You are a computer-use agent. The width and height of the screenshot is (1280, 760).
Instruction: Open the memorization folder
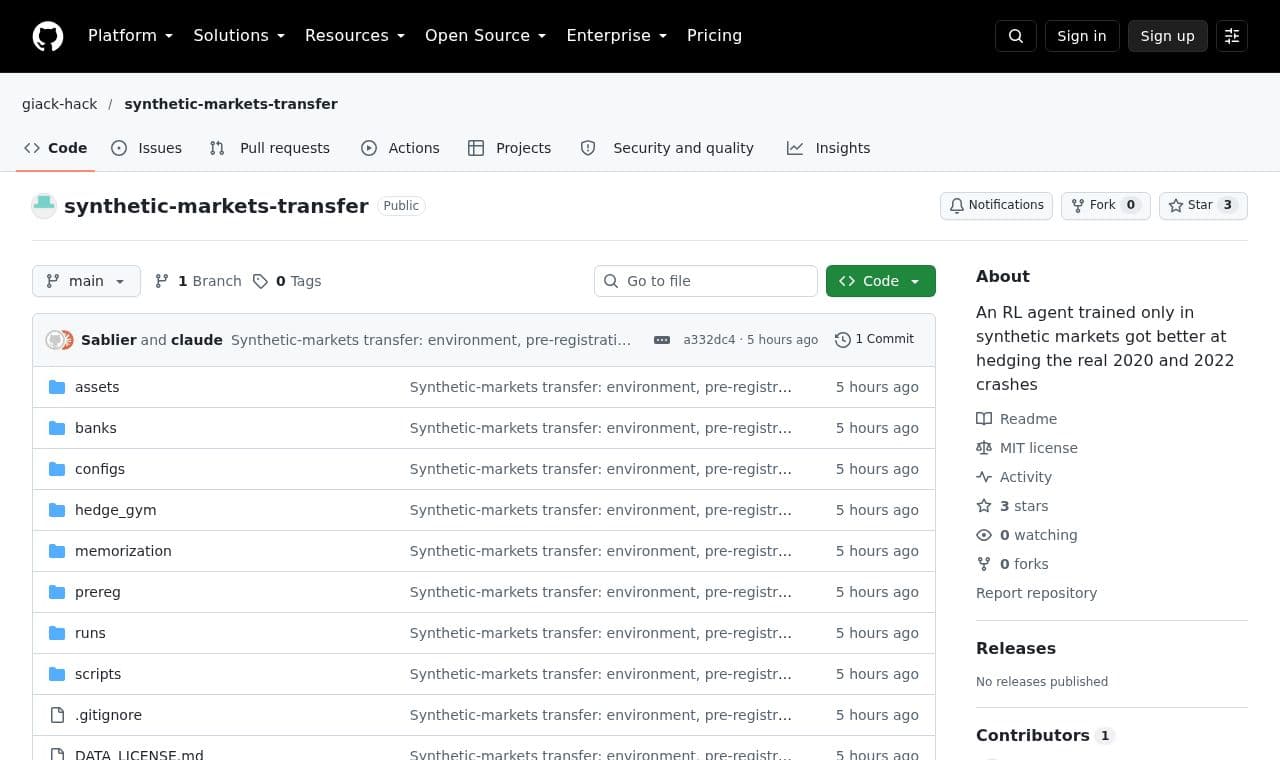[123, 551]
